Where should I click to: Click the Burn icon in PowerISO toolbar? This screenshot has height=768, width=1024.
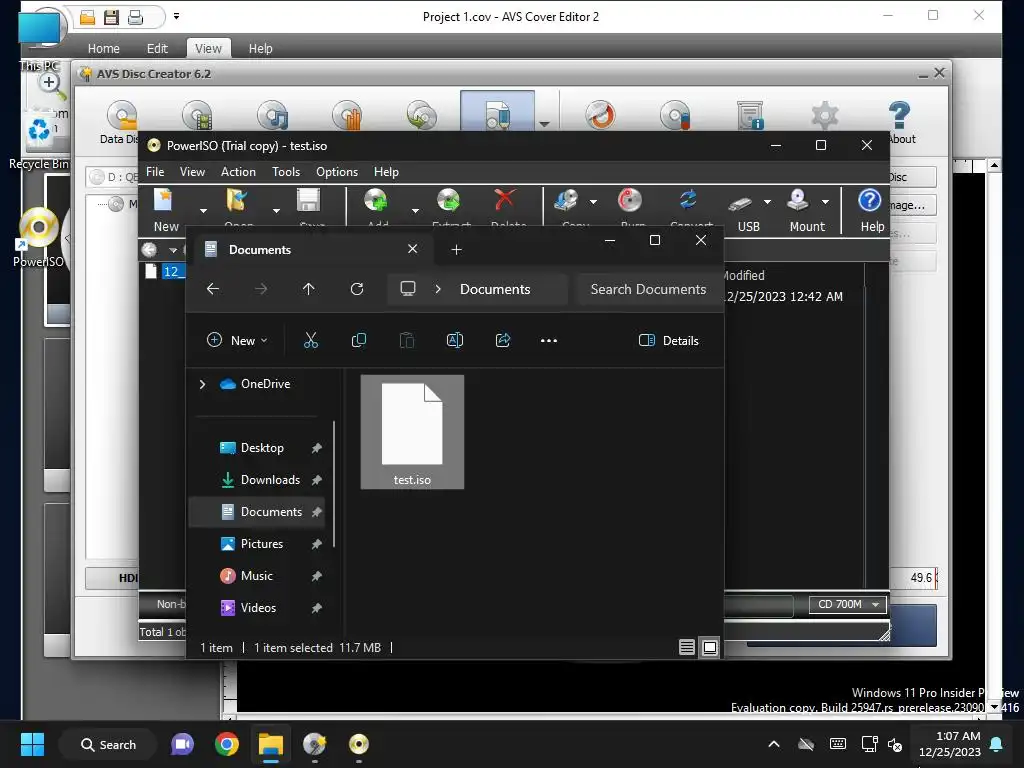pos(630,200)
